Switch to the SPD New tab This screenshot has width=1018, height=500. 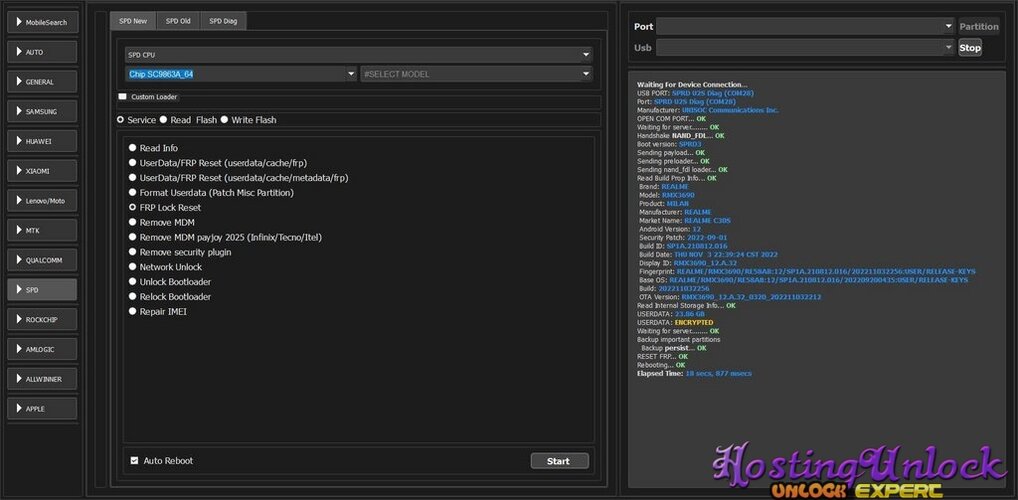tap(133, 21)
